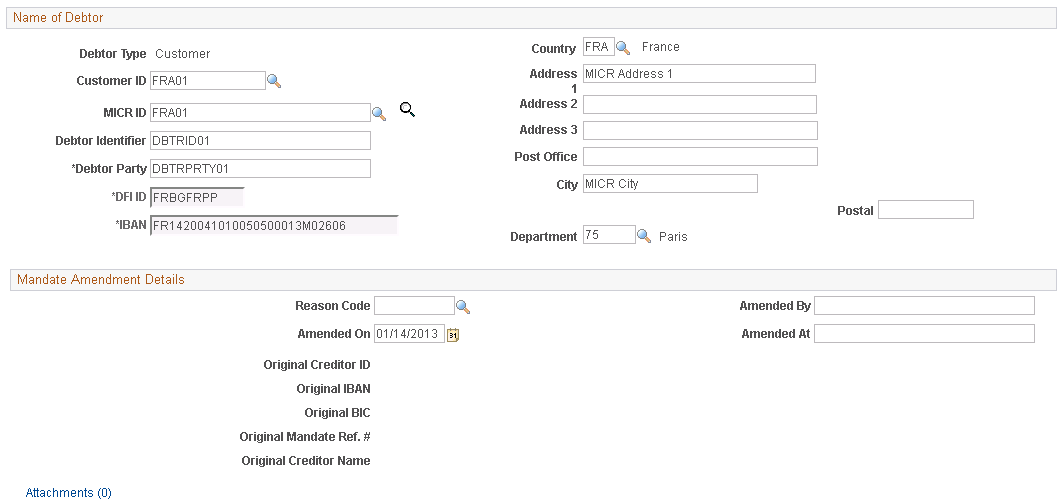Click the Original Creditor ID label
The width and height of the screenshot is (1062, 504).
317,364
